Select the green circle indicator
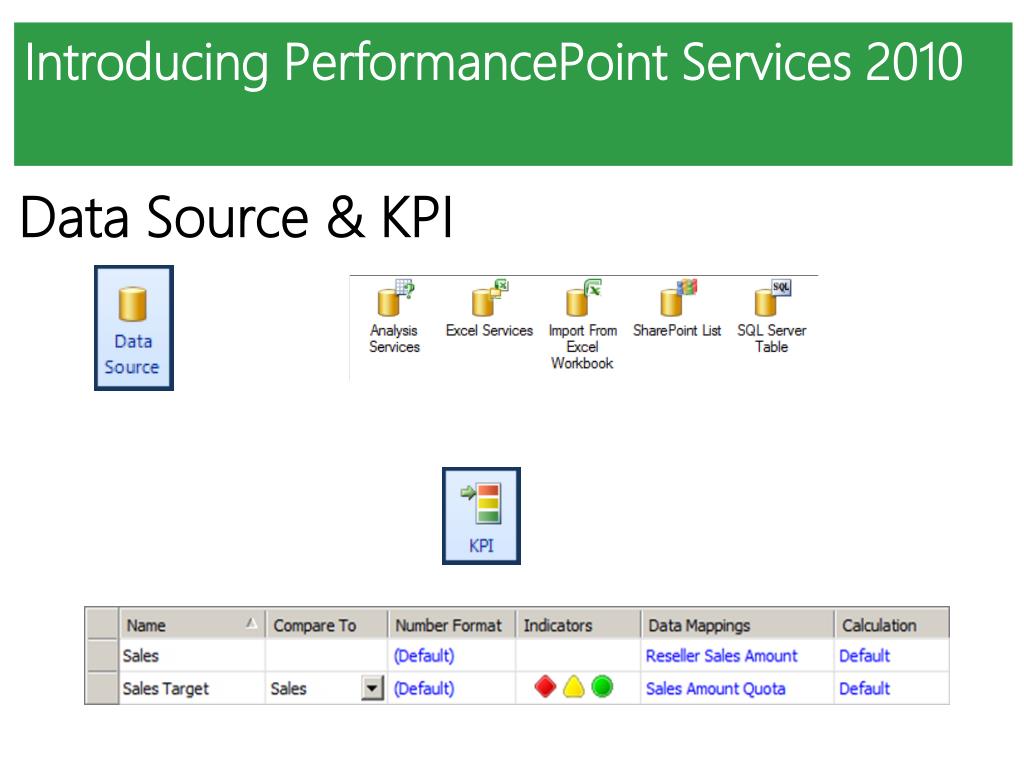Viewport: 1024px width, 768px height. click(x=602, y=686)
